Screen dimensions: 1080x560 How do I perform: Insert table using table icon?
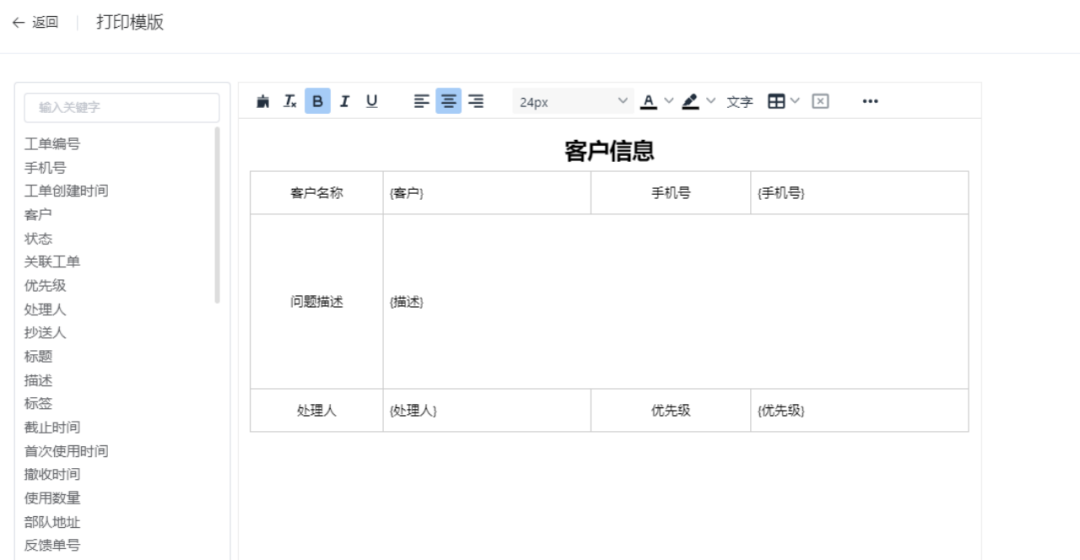pyautogui.click(x=776, y=101)
